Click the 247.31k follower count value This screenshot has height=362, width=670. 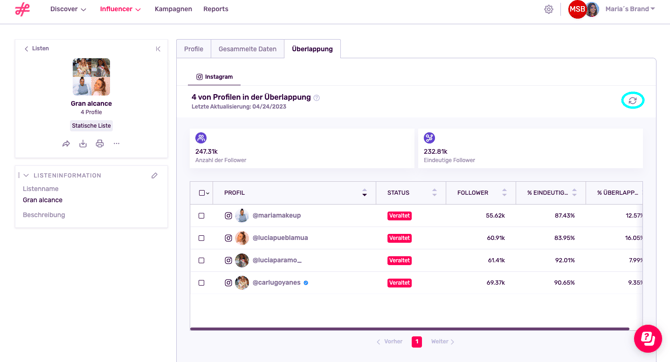tap(206, 151)
